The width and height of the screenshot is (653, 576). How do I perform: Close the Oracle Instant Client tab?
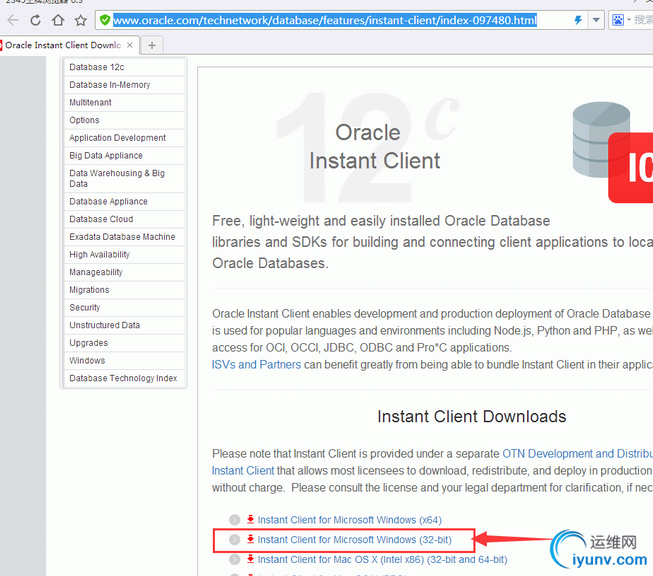coord(130,45)
